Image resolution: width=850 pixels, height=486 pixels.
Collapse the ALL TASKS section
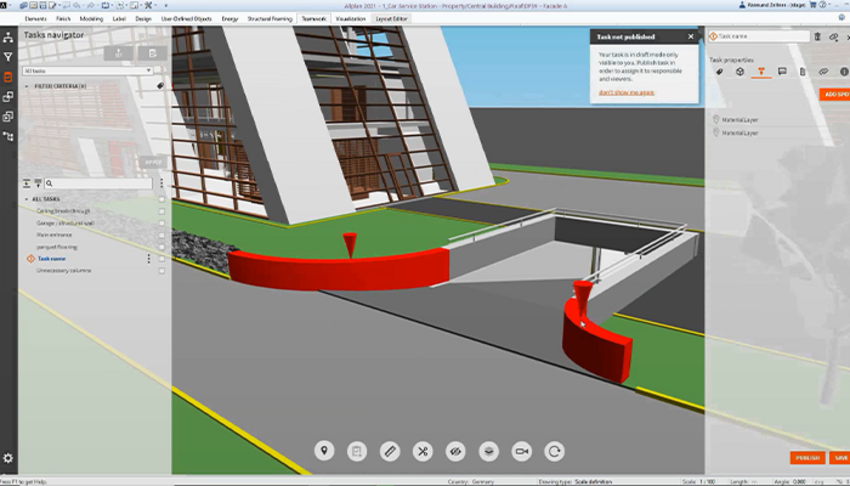[x=26, y=199]
